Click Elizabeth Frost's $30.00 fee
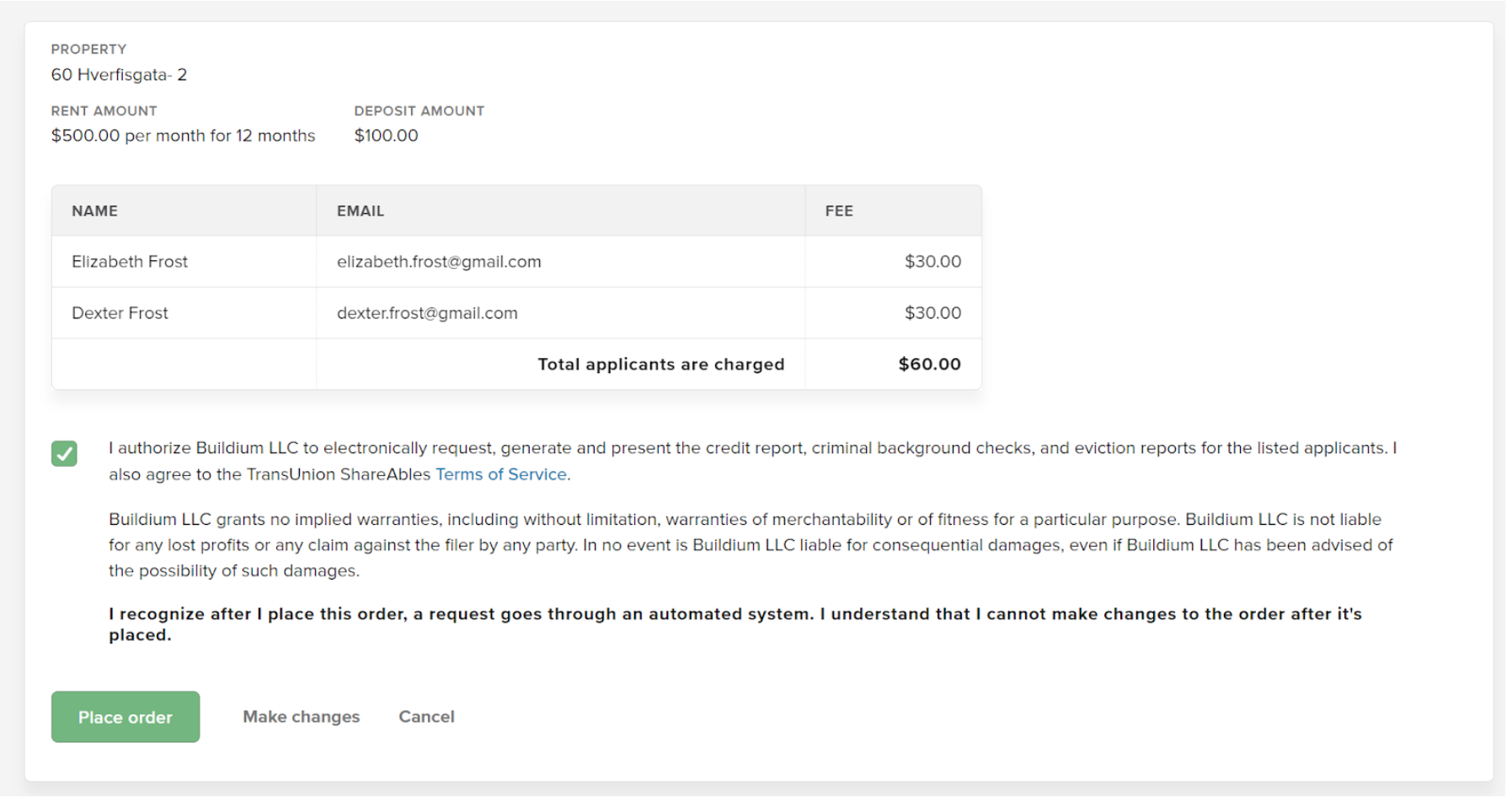Image resolution: width=1512 pixels, height=797 pixels. point(932,262)
